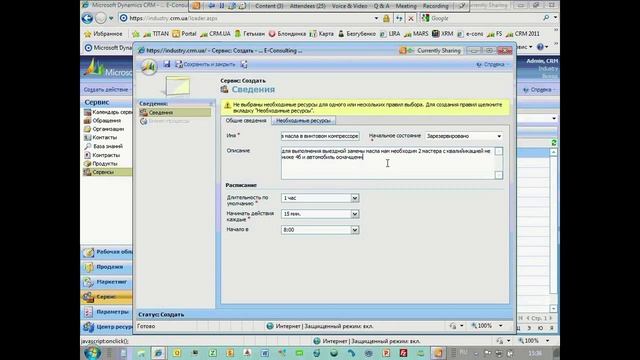Open Центр ресурсов navigation section
Image resolution: width=640 pixels, height=360 pixels.
[x=107, y=327]
